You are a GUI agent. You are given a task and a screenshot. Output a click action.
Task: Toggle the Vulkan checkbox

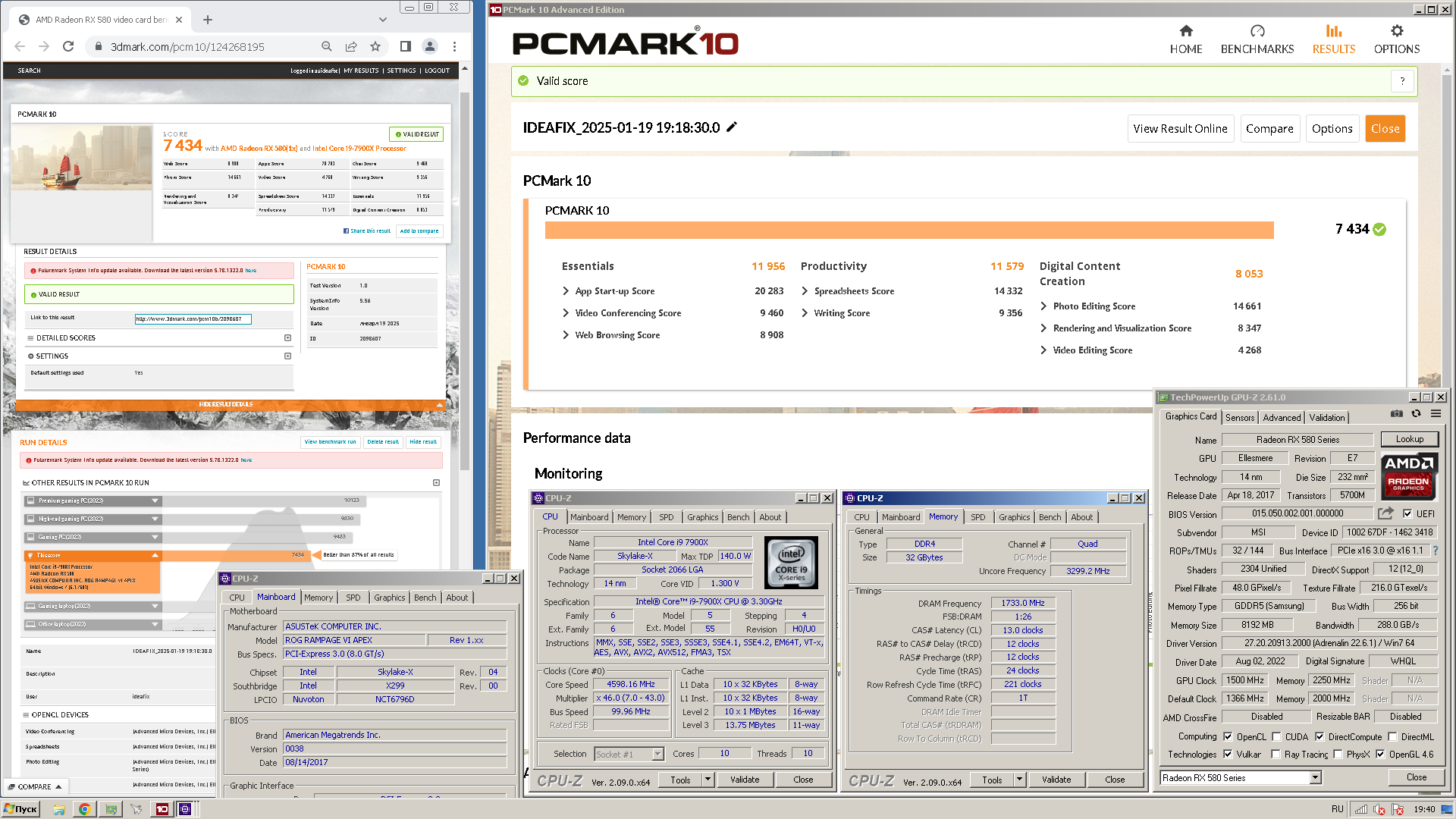click(1228, 755)
